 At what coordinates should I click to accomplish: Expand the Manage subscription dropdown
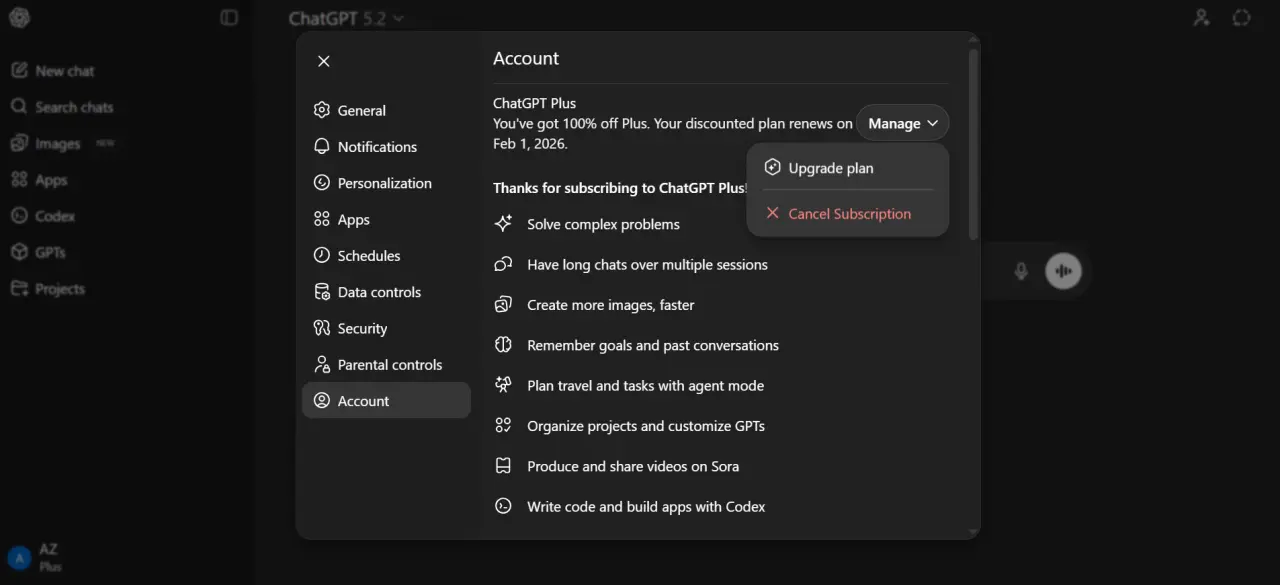902,123
